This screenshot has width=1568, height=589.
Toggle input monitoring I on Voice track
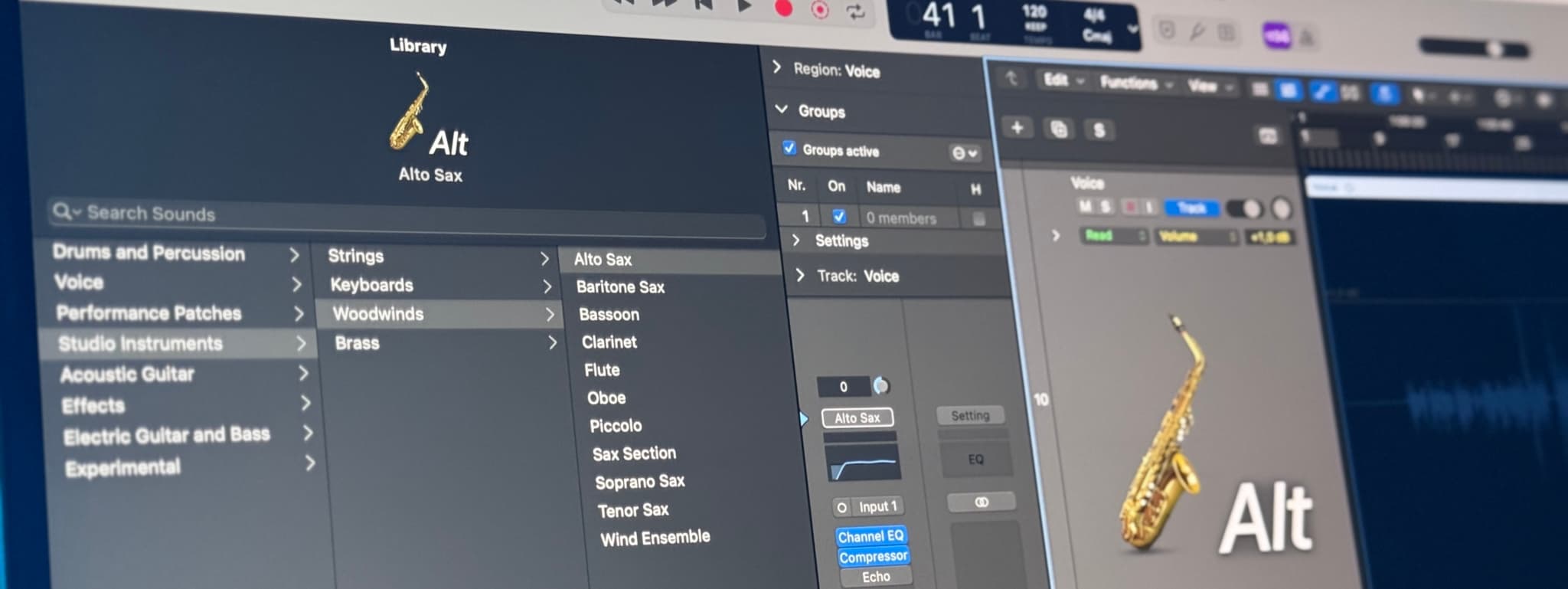pos(1148,208)
